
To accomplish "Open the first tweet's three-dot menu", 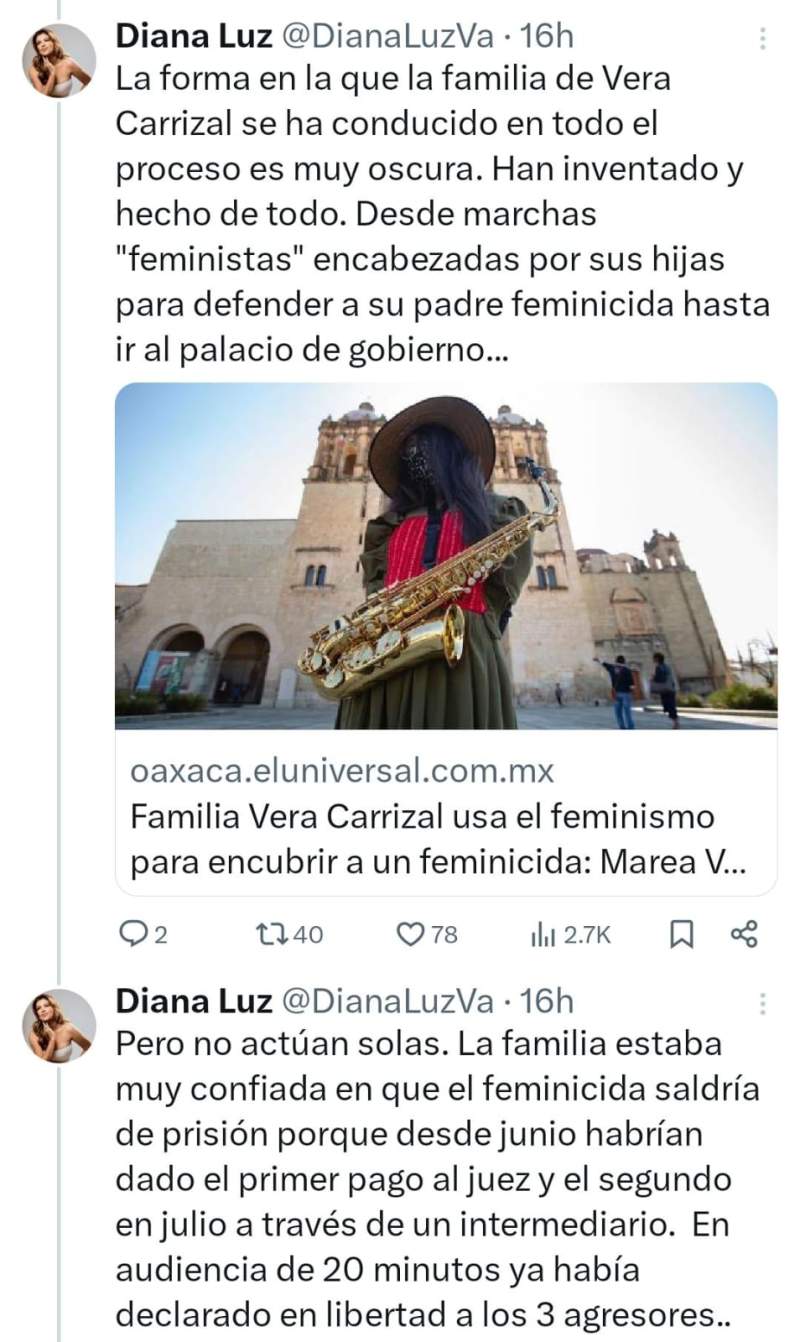I will [763, 39].
